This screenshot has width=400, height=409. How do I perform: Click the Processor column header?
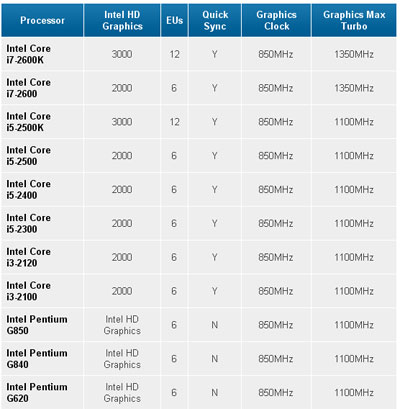(42, 20)
